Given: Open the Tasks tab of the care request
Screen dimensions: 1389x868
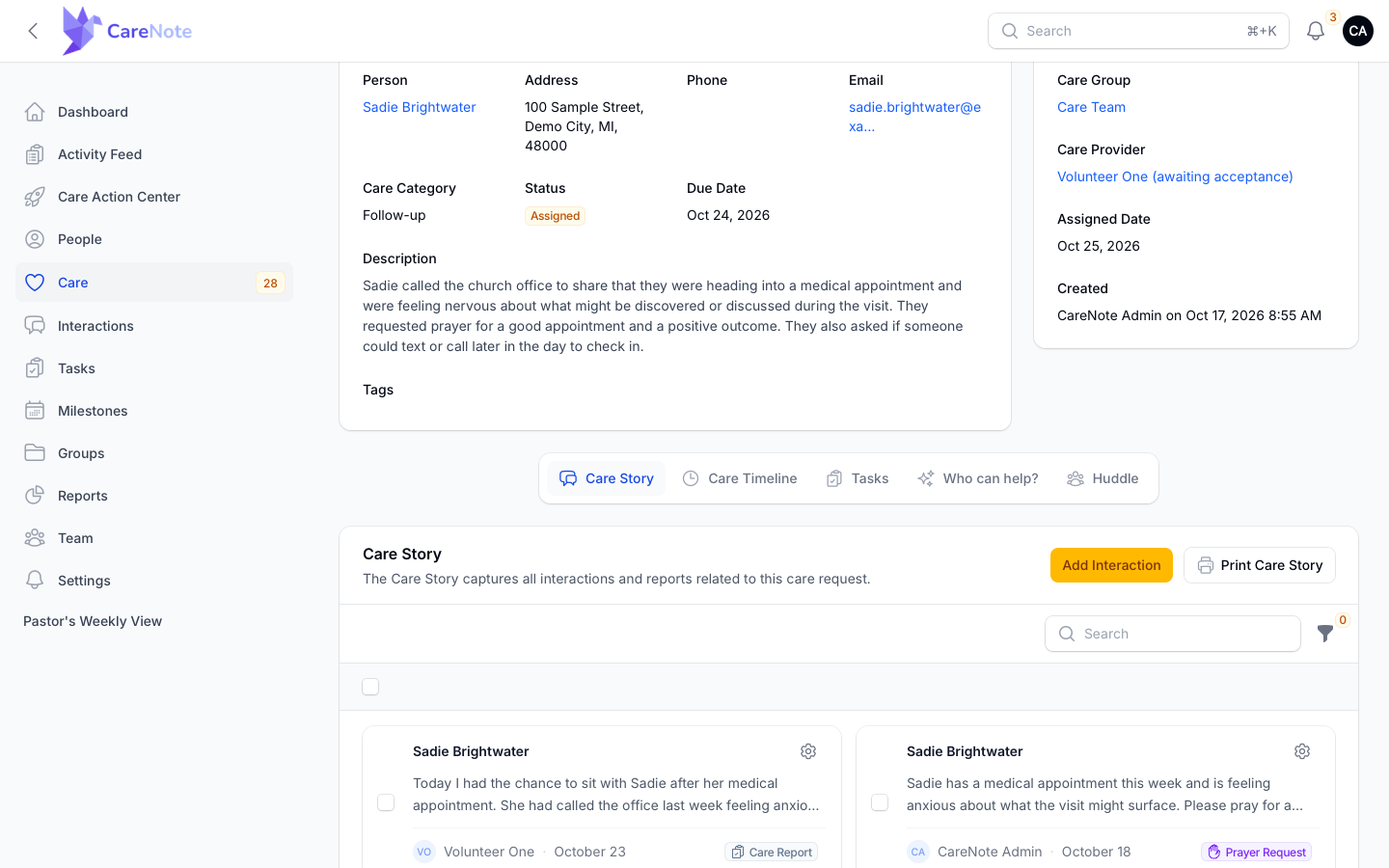Looking at the screenshot, I should pos(858,478).
